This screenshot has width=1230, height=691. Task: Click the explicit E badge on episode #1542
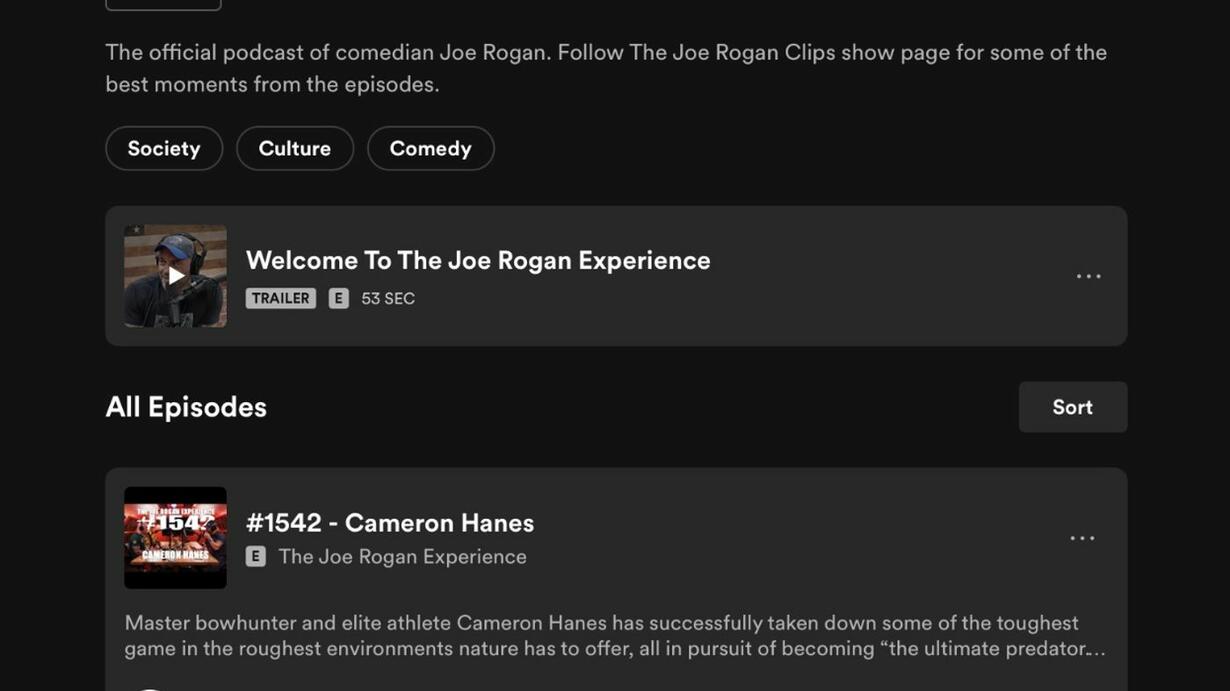256,557
